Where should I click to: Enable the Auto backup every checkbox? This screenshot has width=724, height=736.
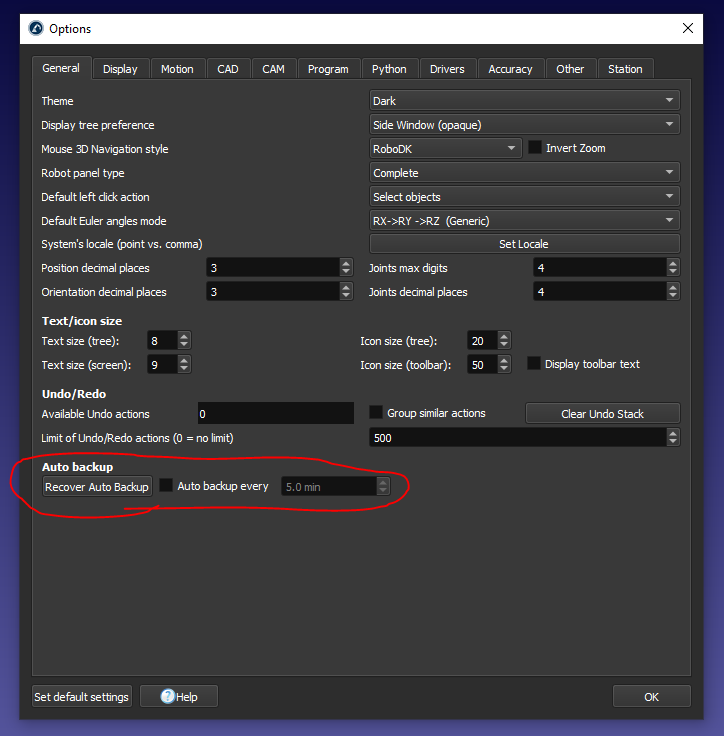167,486
